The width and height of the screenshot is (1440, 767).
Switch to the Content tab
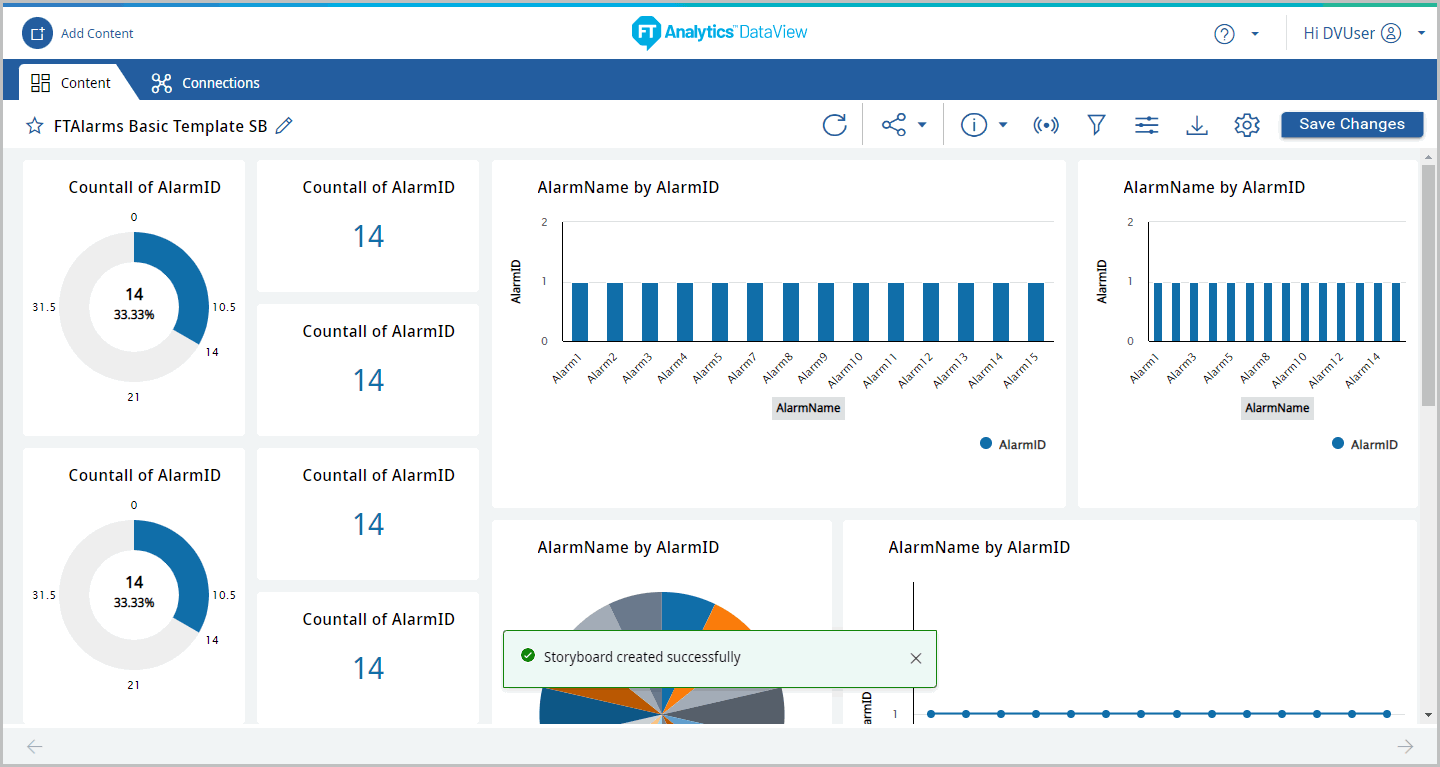pyautogui.click(x=71, y=83)
